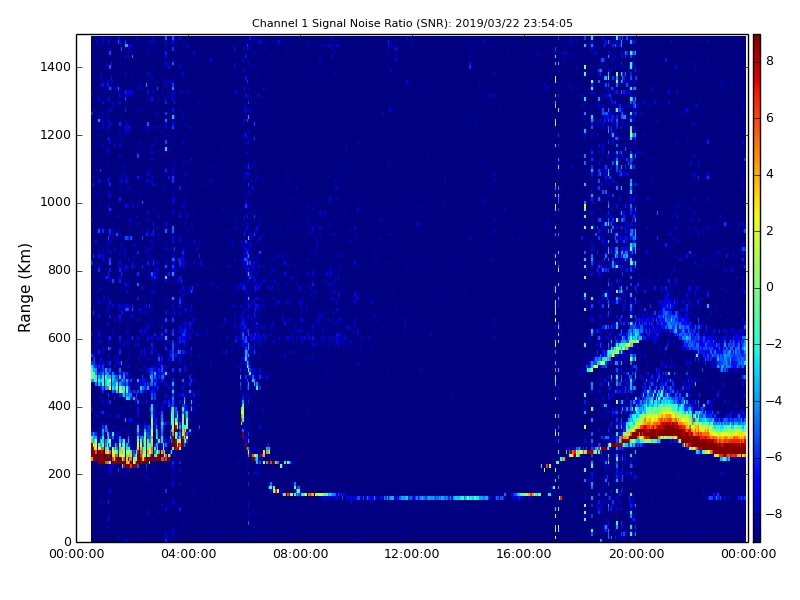Pick the dark red top of the colorbar
The height and width of the screenshot is (600, 800).
[757, 43]
